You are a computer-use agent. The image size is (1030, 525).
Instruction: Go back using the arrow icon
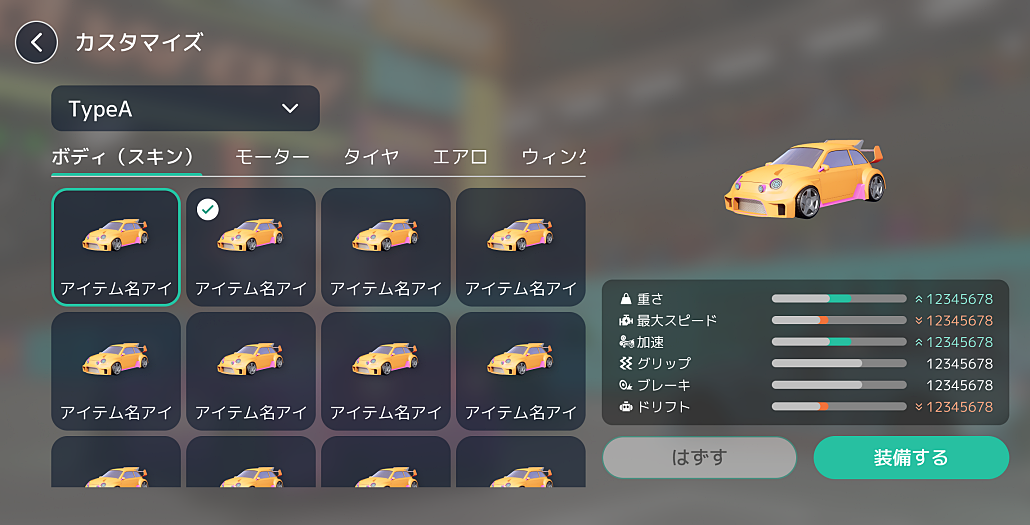point(36,43)
